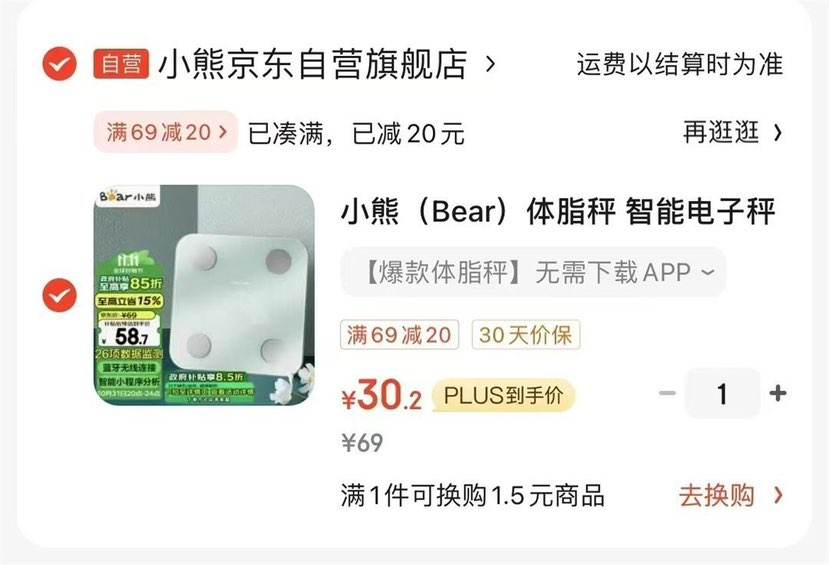Open 小熊京东自营旗舰店 store page
The width and height of the screenshot is (829, 565).
pos(313,64)
